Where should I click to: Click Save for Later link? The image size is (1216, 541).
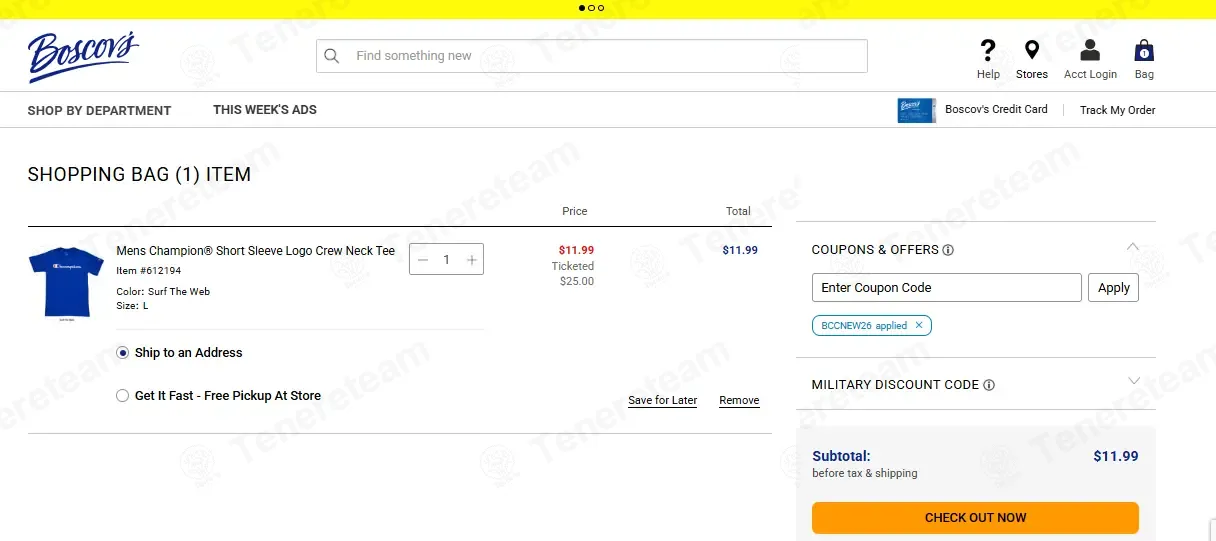tap(662, 400)
